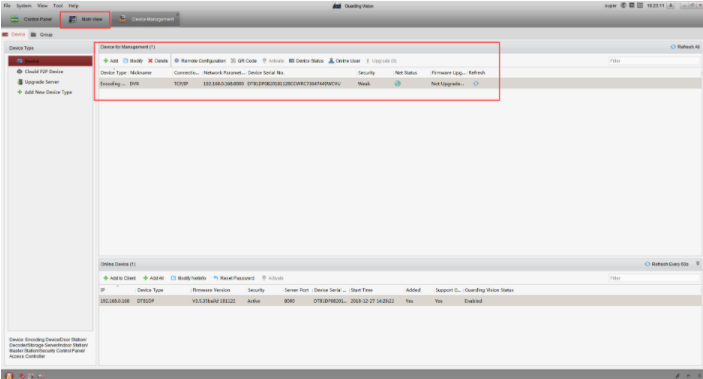Click the Weak security cell

364,84
